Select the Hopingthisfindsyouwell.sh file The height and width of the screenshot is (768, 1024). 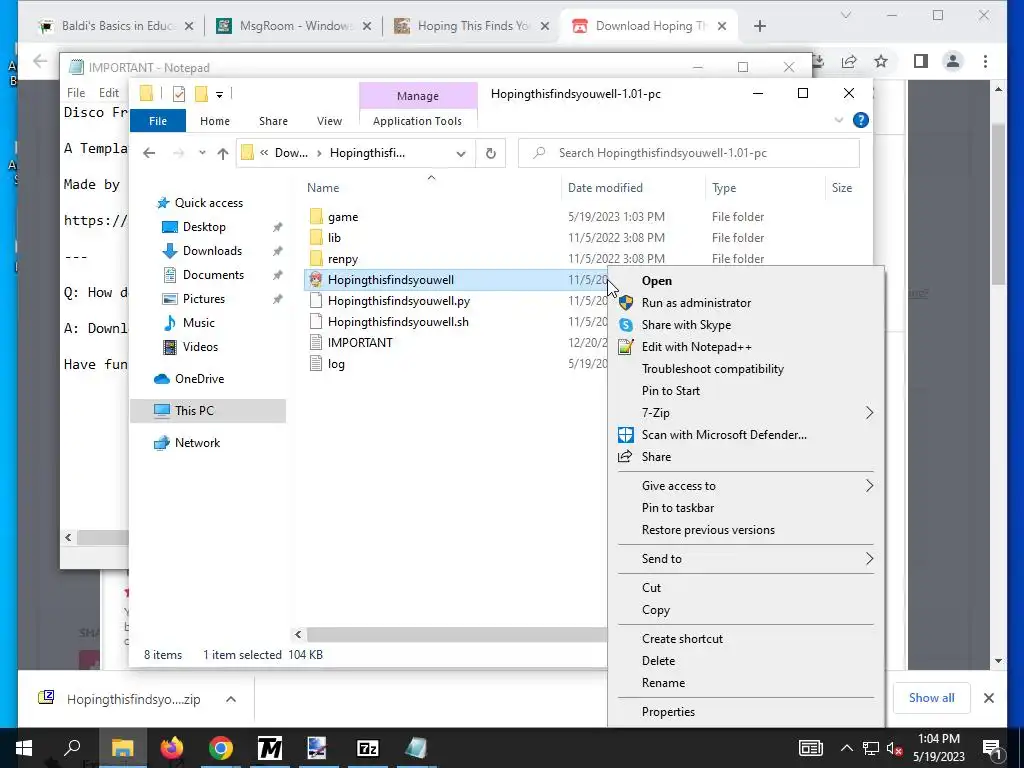398,321
